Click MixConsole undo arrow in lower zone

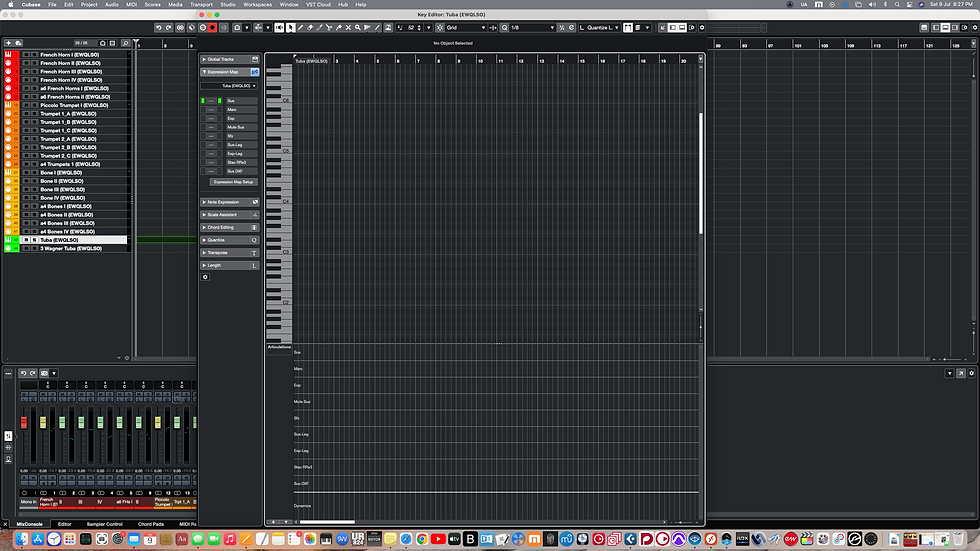(23, 373)
